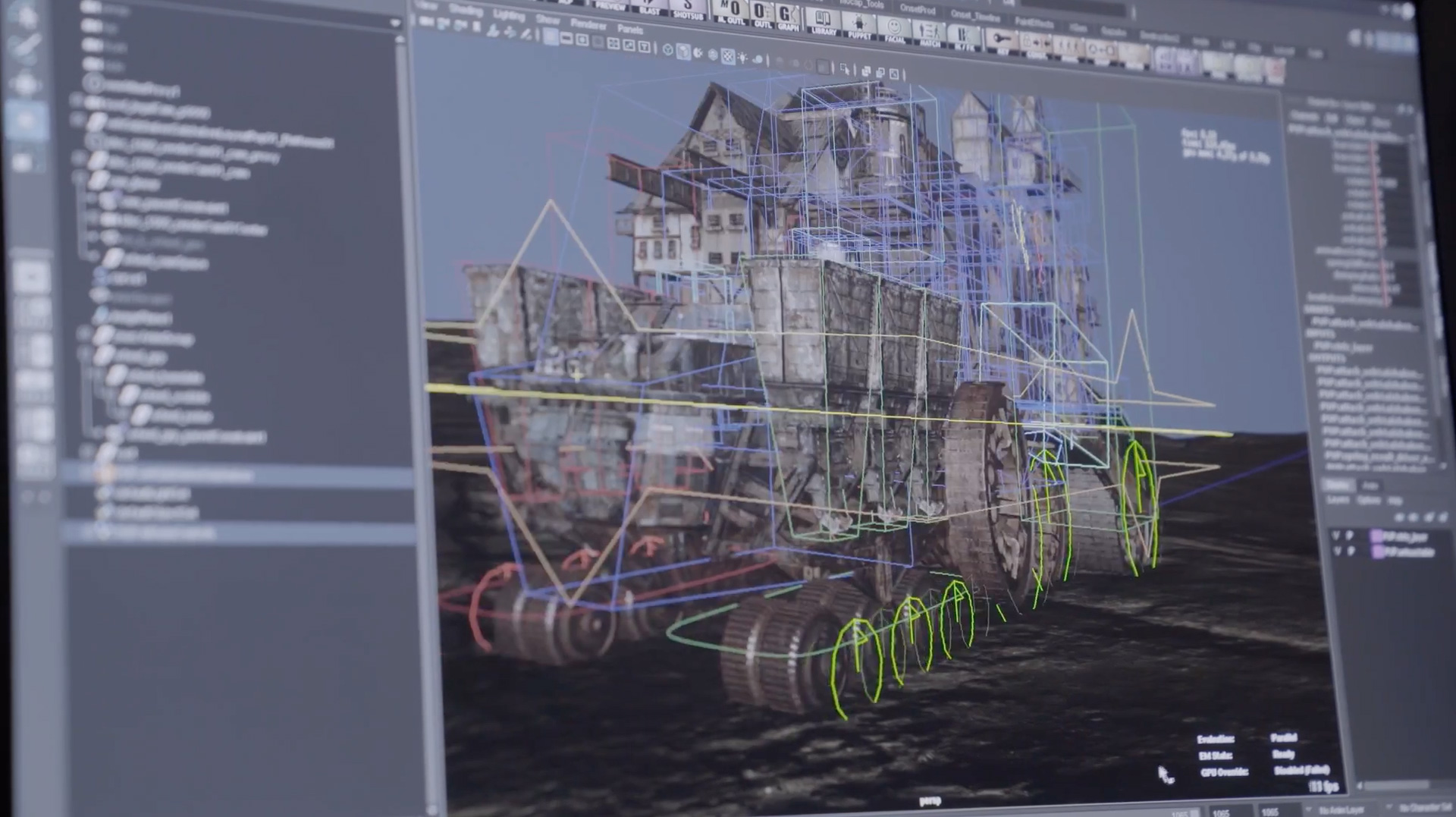Click the top display layer purple color swatch
The width and height of the screenshot is (1456, 817).
pos(1376,536)
